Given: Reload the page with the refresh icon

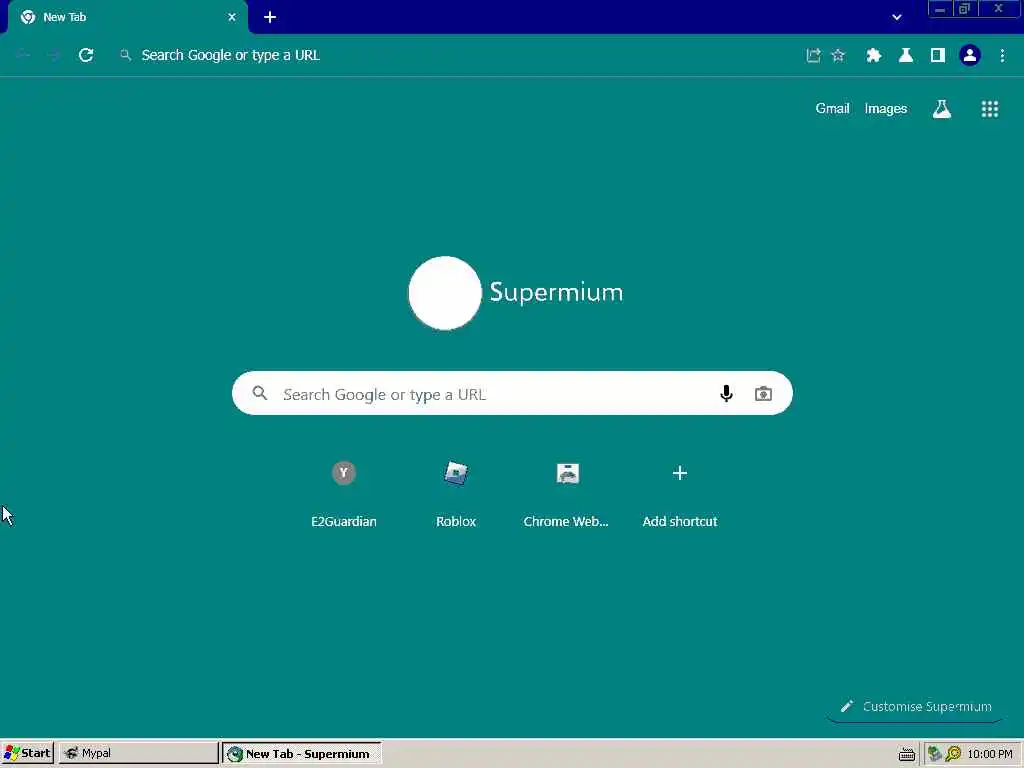Looking at the screenshot, I should tap(86, 55).
